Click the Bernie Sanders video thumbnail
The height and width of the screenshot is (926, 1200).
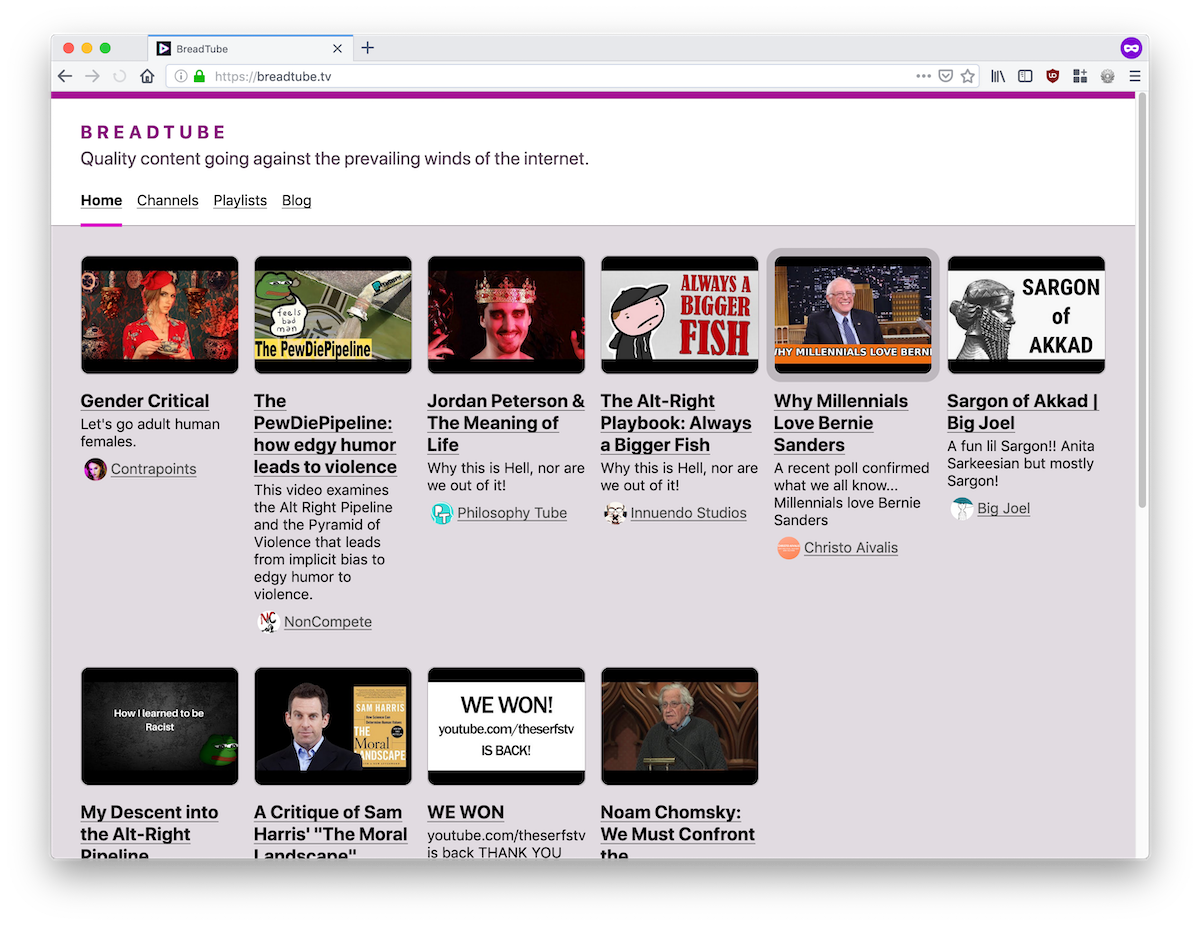click(x=853, y=315)
